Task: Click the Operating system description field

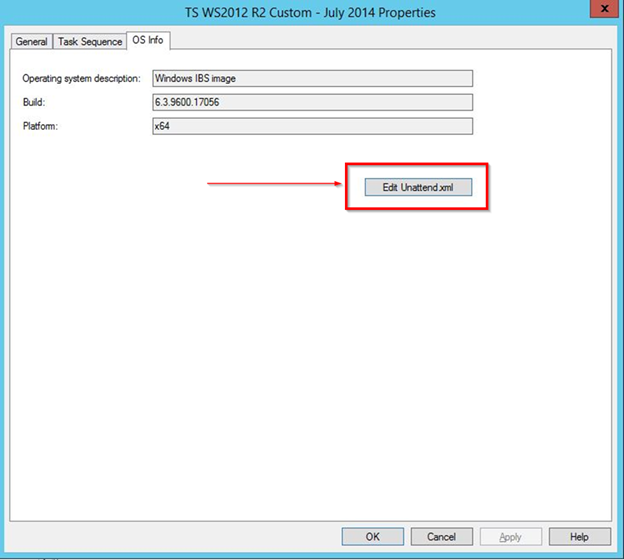Action: pyautogui.click(x=312, y=78)
